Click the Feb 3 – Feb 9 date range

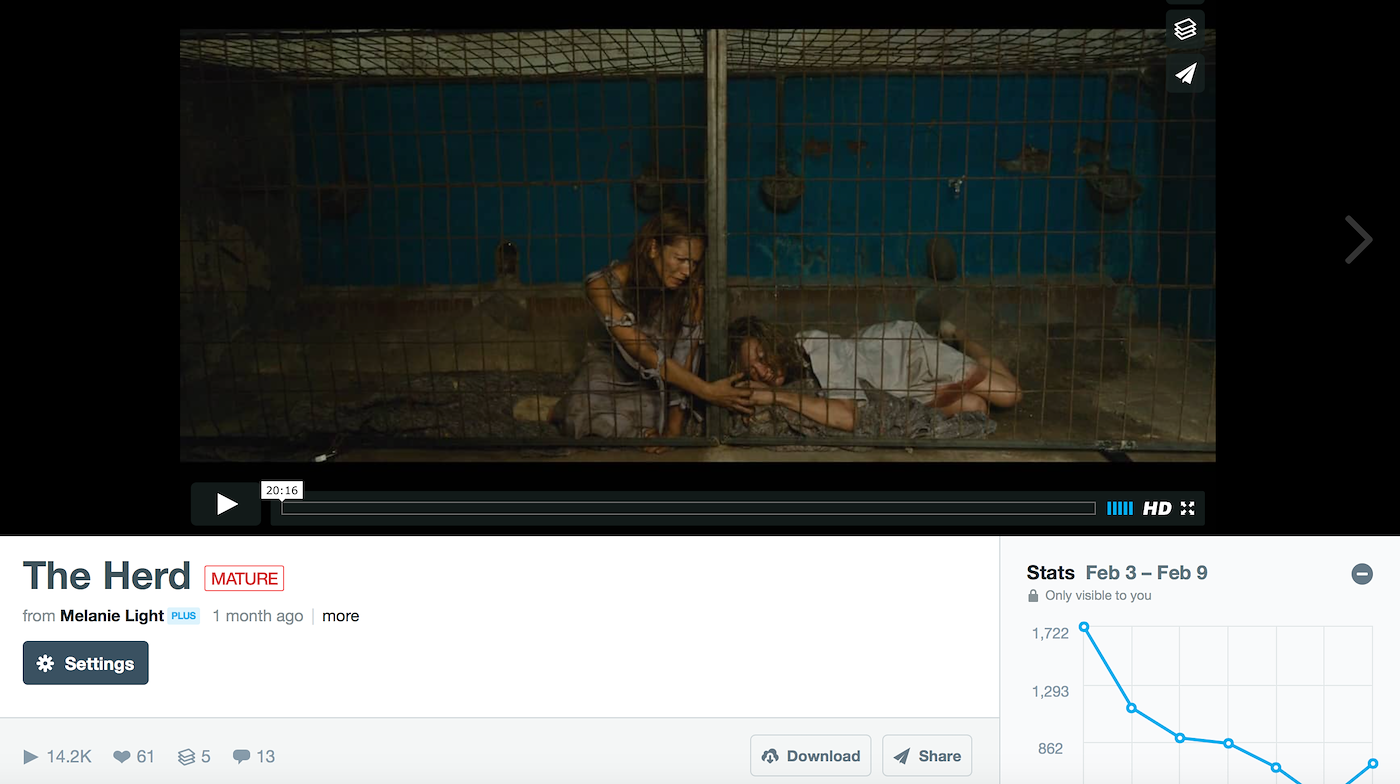point(1147,573)
